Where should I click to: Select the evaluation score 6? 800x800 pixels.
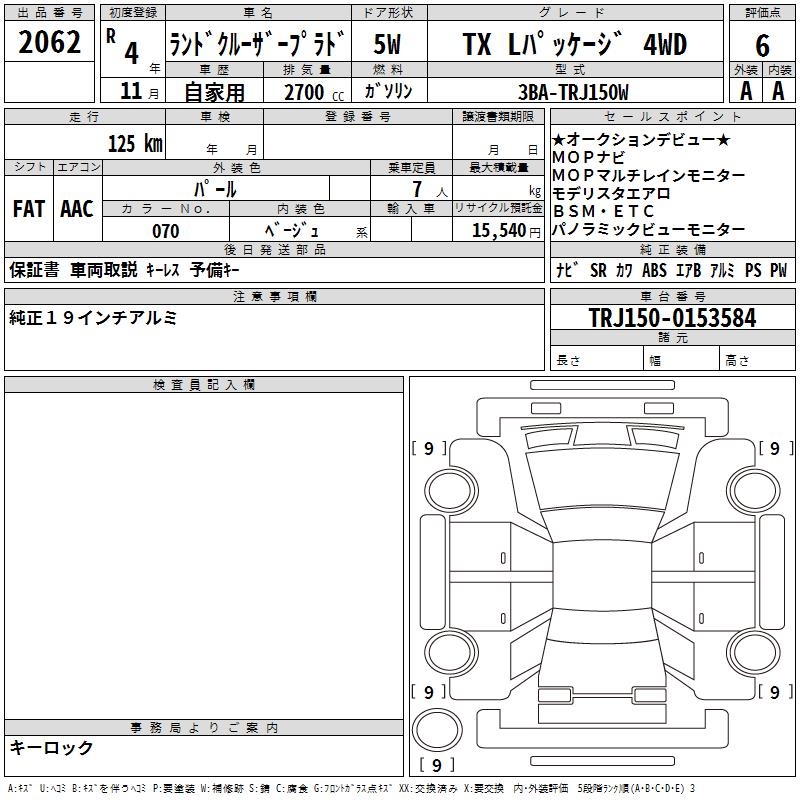coord(762,44)
